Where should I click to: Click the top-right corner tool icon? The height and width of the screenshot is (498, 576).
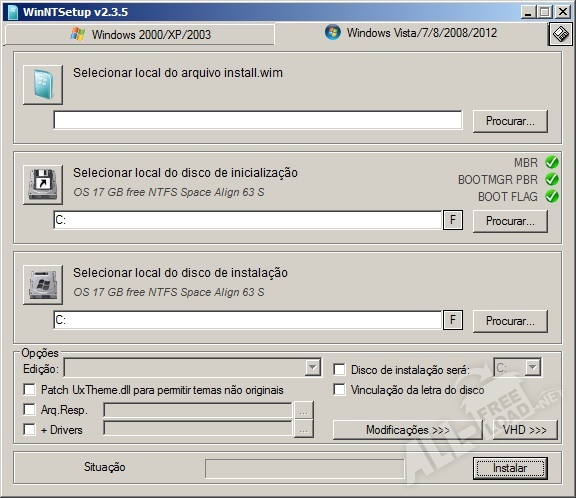click(561, 34)
